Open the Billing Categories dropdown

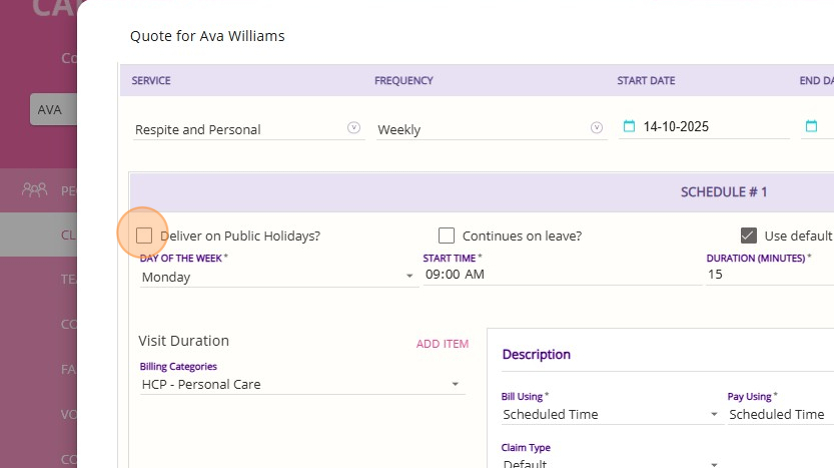coord(455,385)
